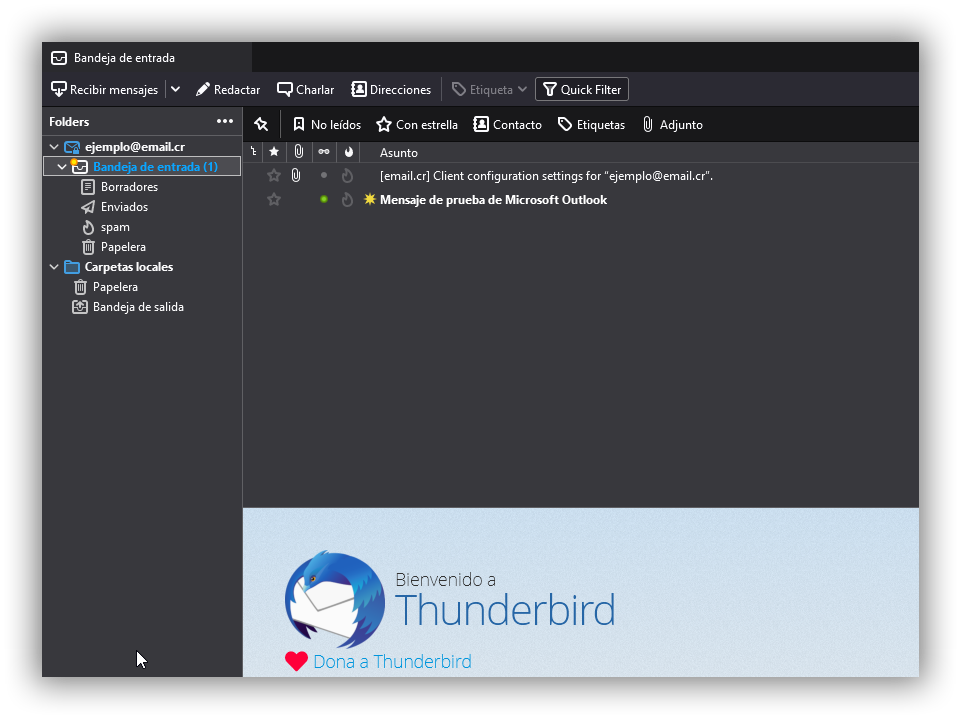Click the junk status column icon
This screenshot has height=719, width=961.
click(x=348, y=151)
